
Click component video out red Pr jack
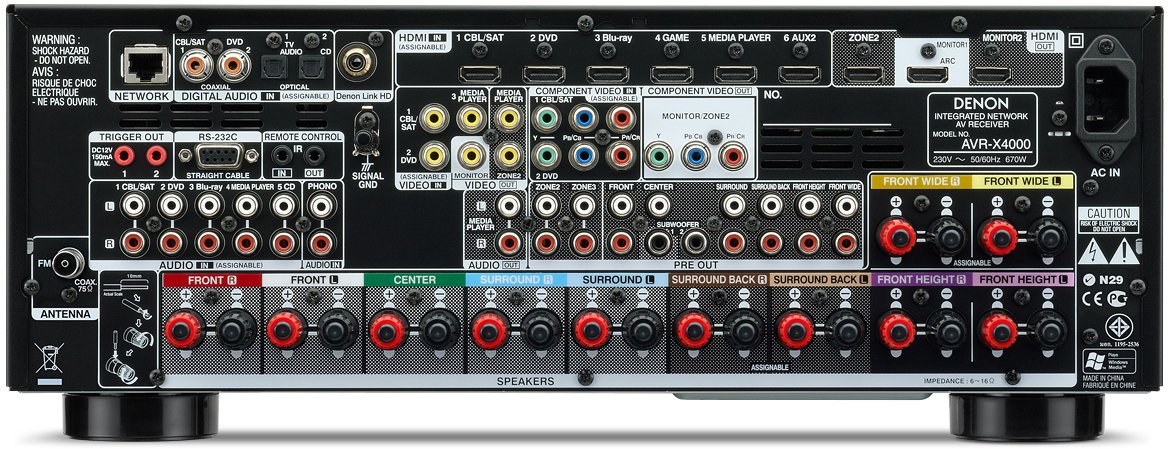733,156
